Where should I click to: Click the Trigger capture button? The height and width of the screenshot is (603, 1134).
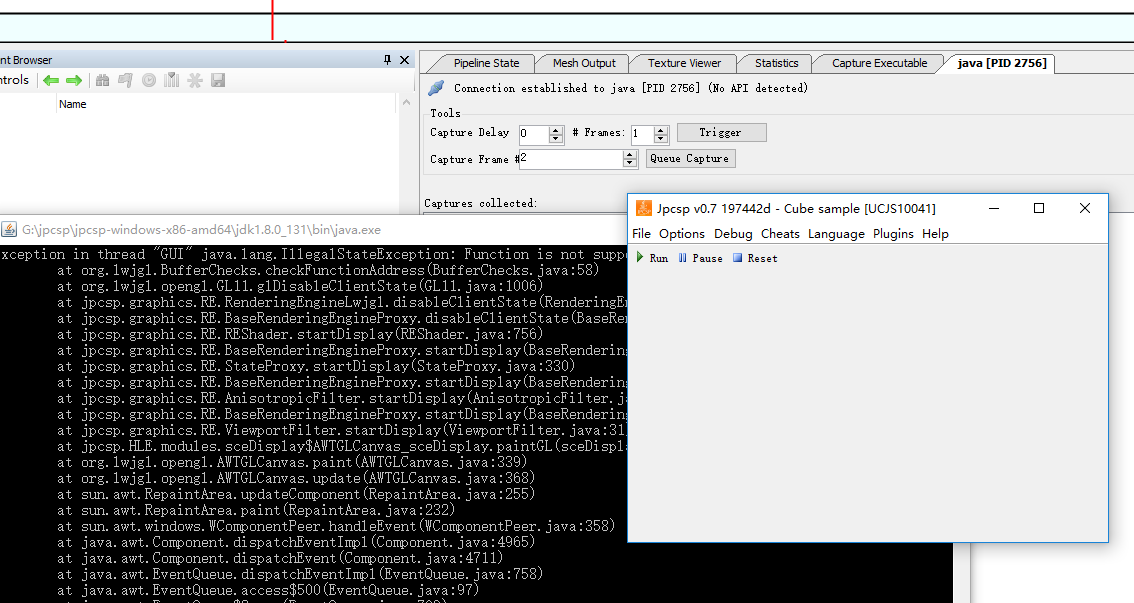[x=721, y=132]
